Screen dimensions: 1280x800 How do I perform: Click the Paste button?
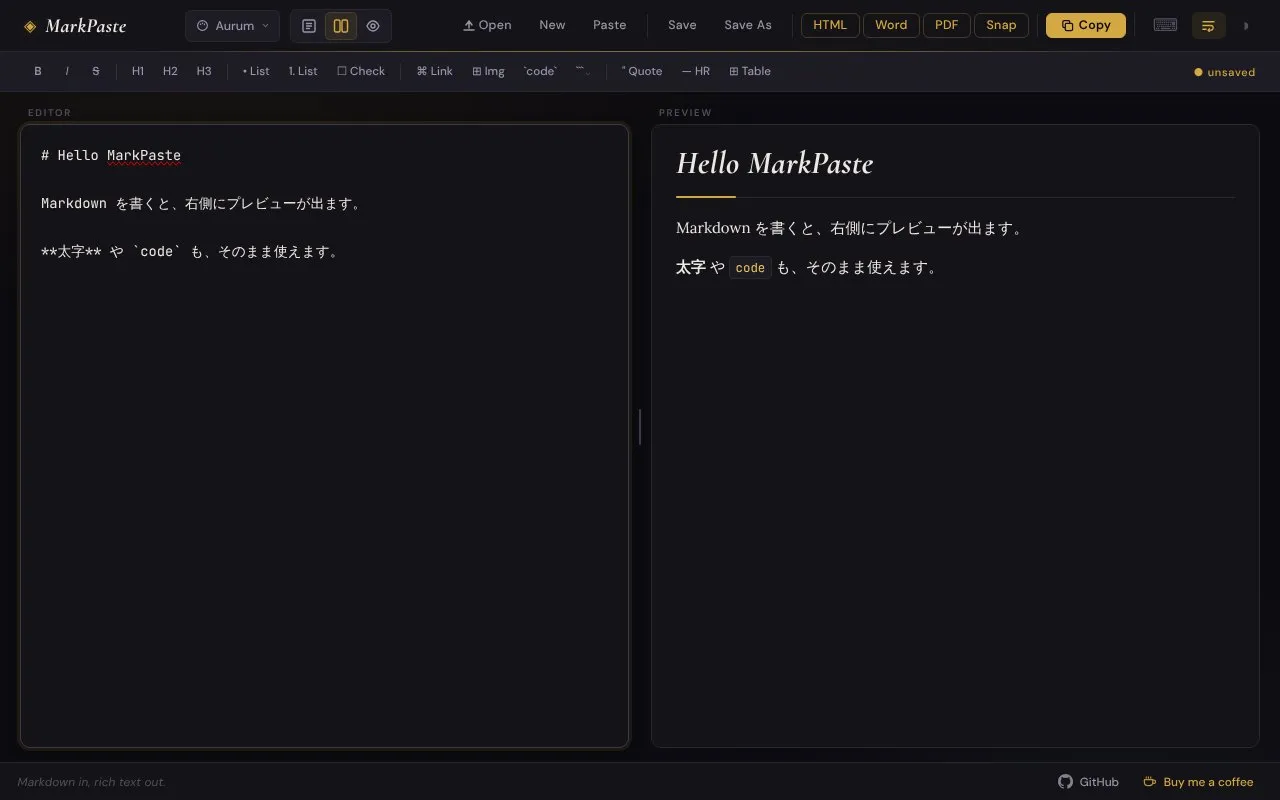[610, 26]
